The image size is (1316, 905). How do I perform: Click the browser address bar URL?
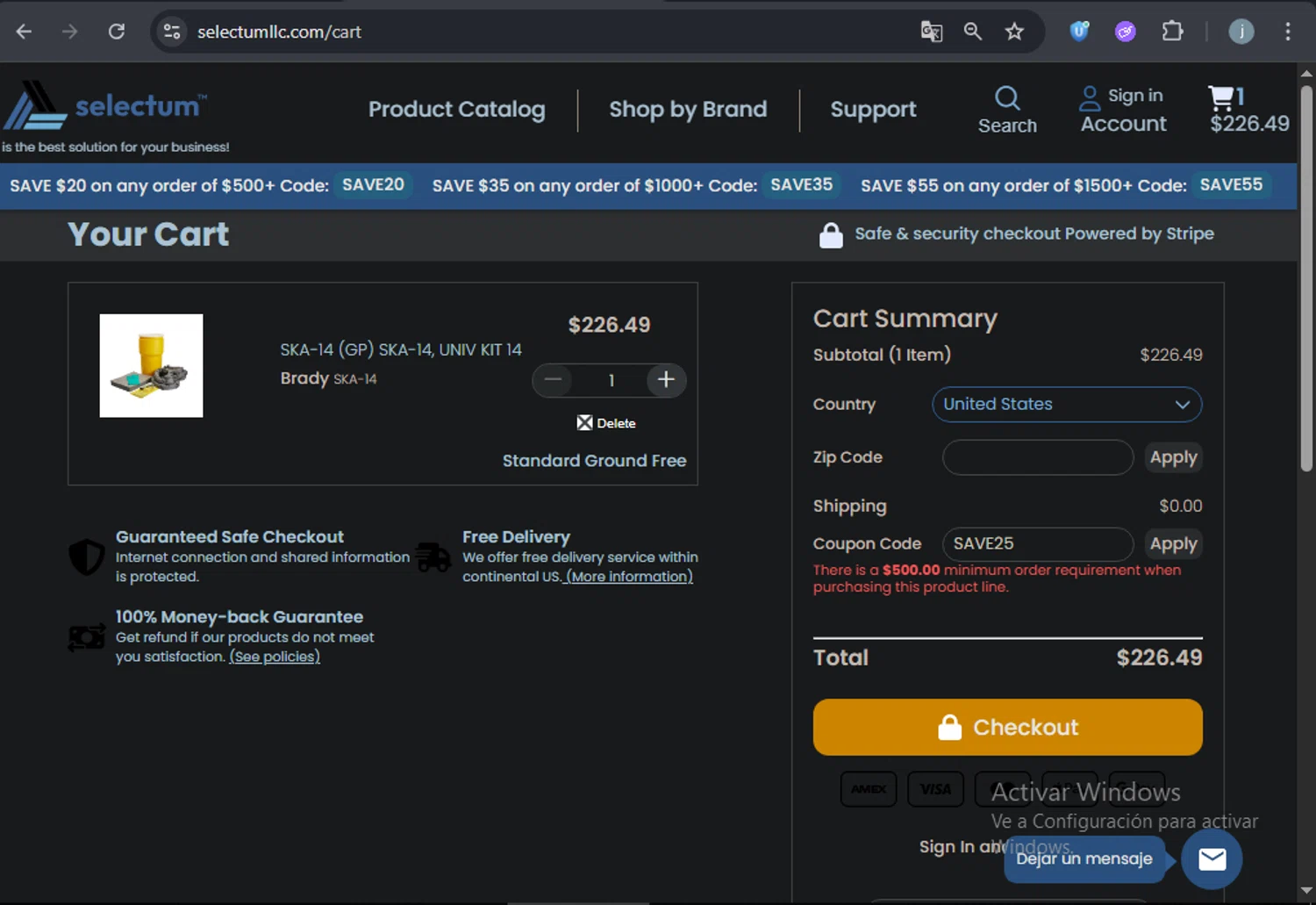279,32
